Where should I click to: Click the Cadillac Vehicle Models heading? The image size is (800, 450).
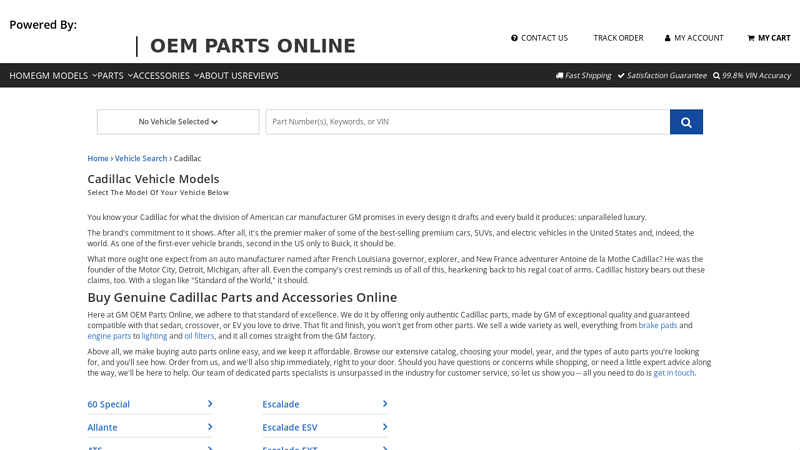(153, 179)
